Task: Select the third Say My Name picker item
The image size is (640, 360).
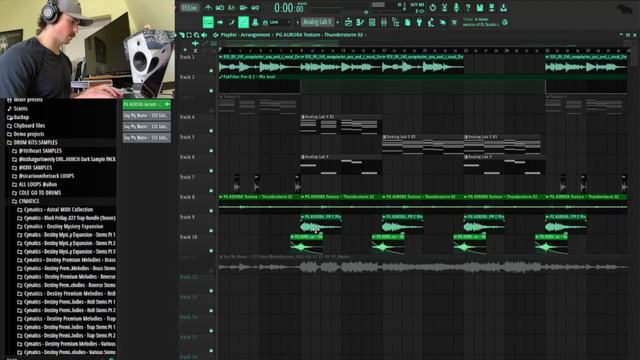Action: point(147,138)
